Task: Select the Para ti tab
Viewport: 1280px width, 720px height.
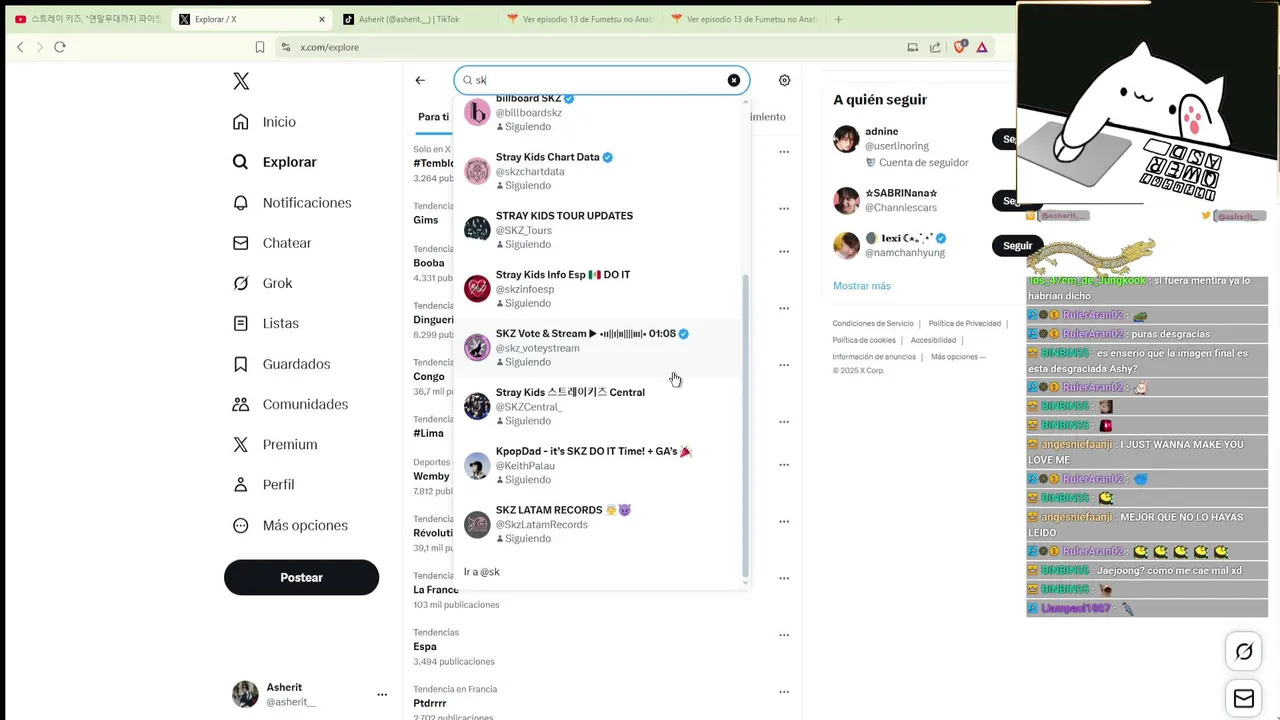Action: (433, 117)
